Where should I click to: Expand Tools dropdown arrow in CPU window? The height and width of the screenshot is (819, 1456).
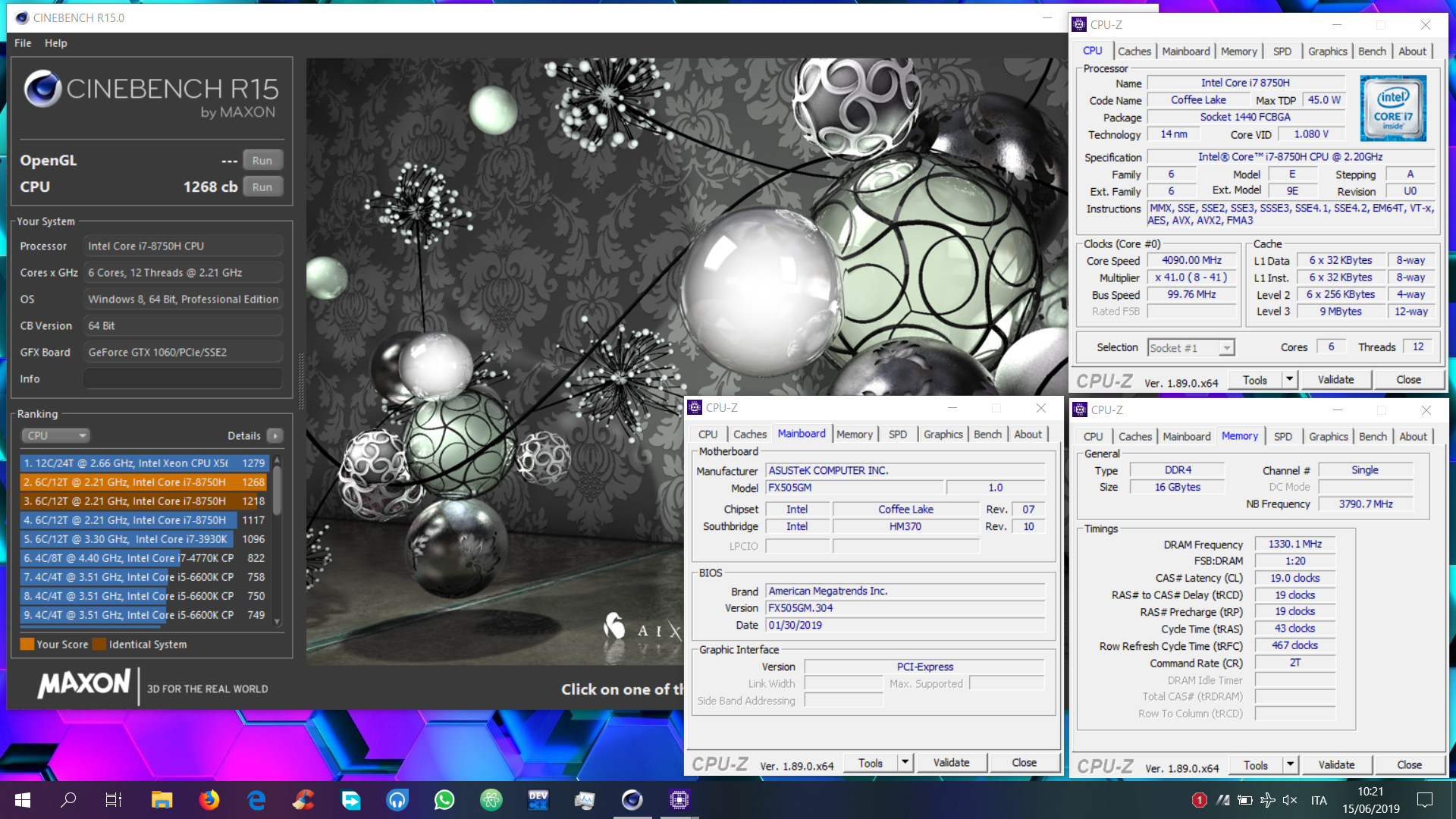click(1289, 379)
